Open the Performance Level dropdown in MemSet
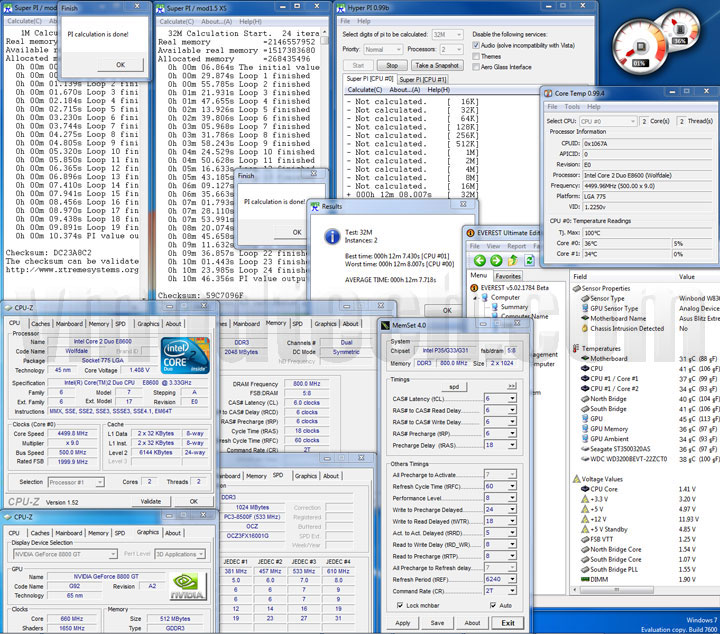Screen dimensions: 720x634 click(x=512, y=498)
